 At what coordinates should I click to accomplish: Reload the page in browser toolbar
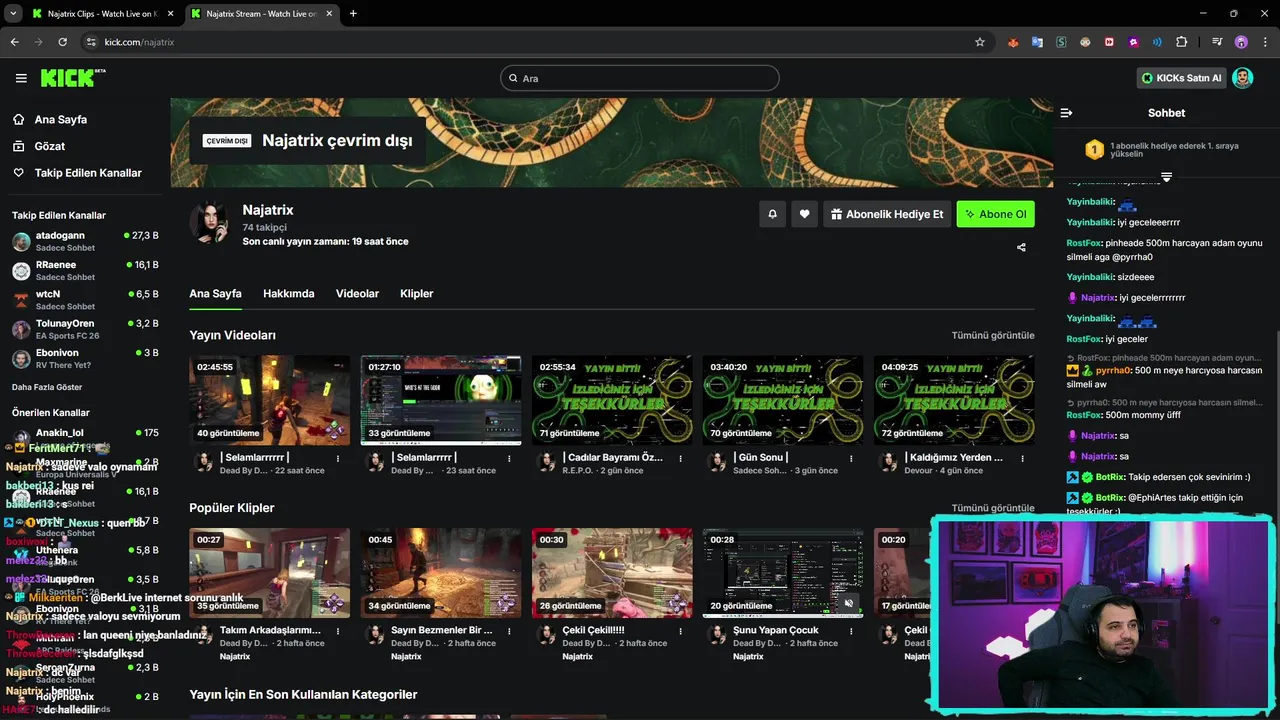click(x=62, y=42)
